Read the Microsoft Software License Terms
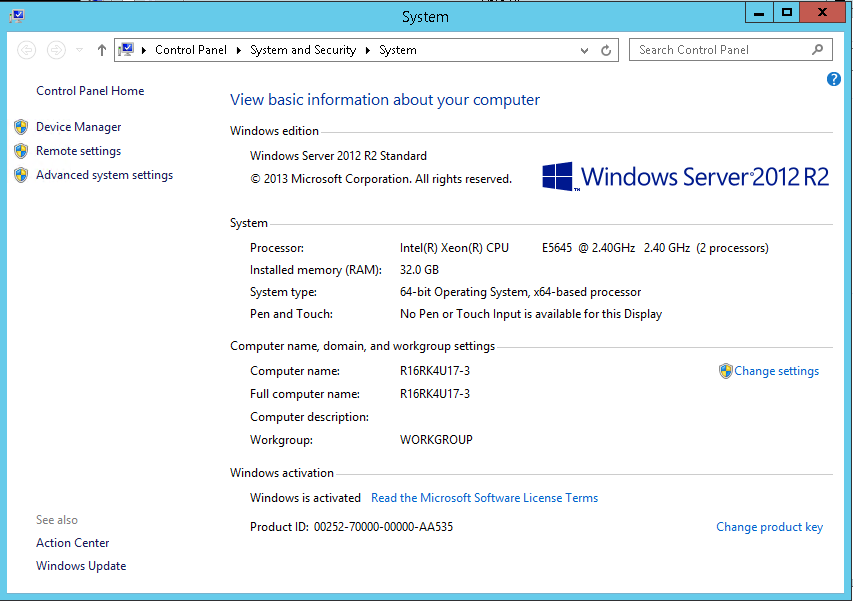The height and width of the screenshot is (601, 853). (484, 498)
